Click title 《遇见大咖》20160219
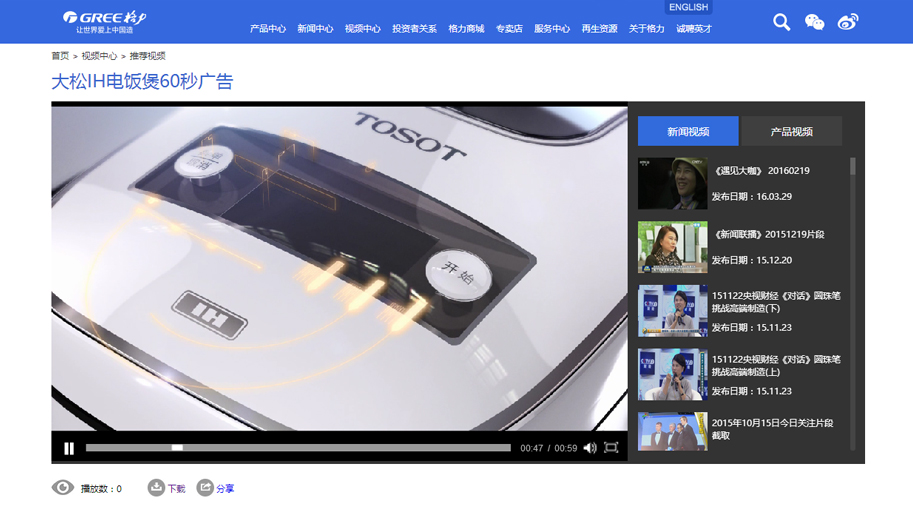913x513 pixels. coord(761,171)
